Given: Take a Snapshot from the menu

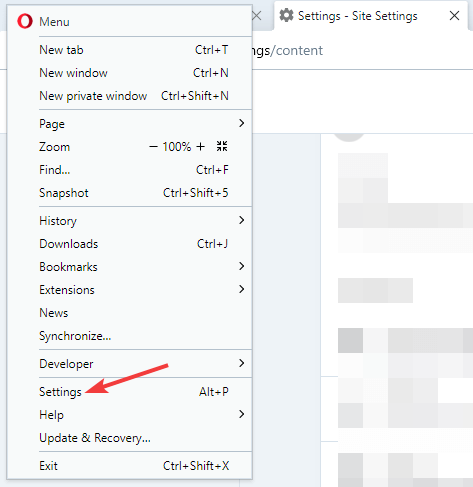Looking at the screenshot, I should 129,193.
